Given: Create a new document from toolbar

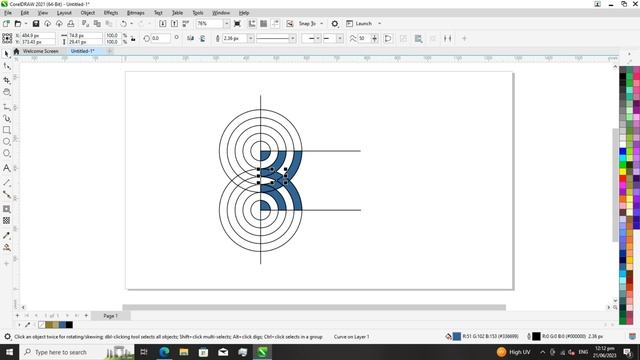Looking at the screenshot, I should pyautogui.click(x=6, y=24).
